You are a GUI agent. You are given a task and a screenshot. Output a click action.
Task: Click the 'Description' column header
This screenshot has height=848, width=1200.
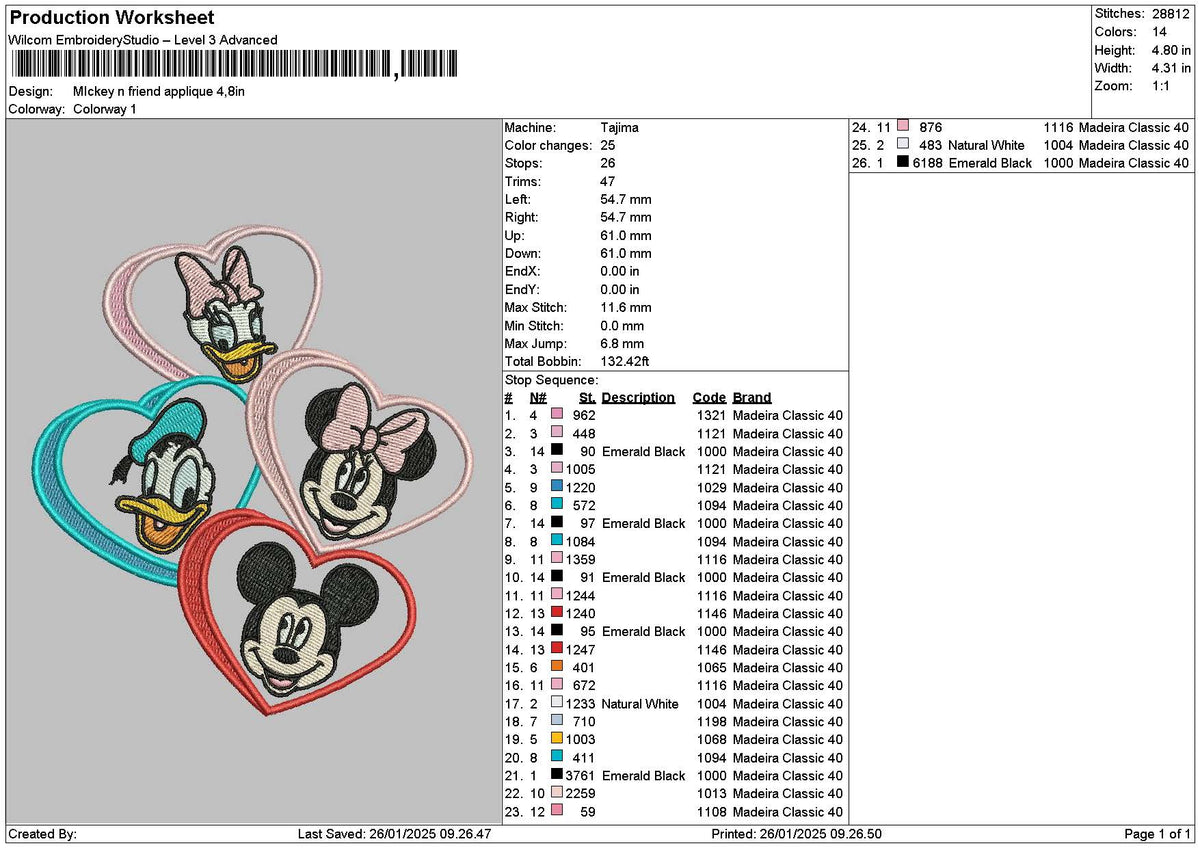(638, 397)
